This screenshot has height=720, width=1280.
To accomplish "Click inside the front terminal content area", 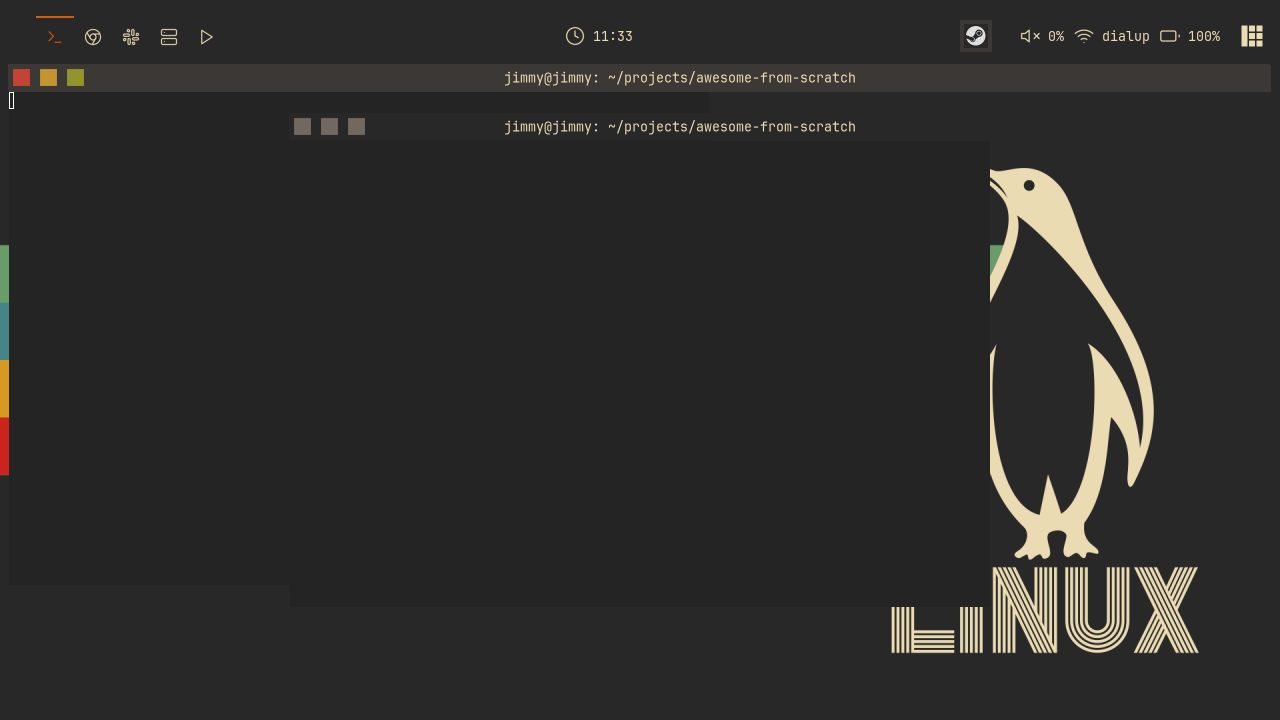I will [x=640, y=373].
